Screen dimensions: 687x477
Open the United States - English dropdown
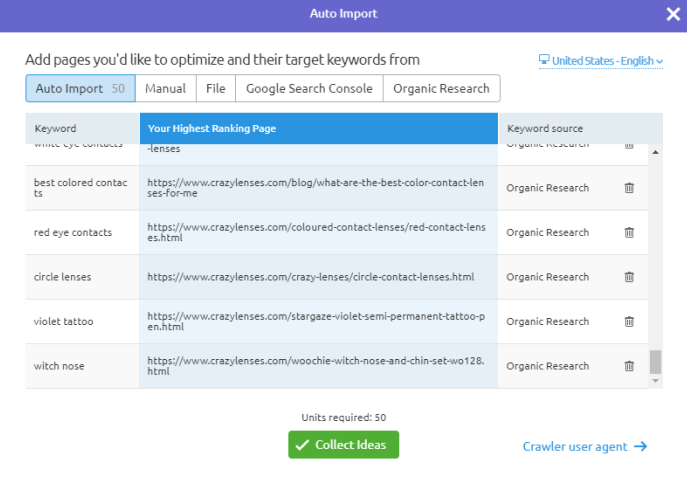(x=601, y=61)
